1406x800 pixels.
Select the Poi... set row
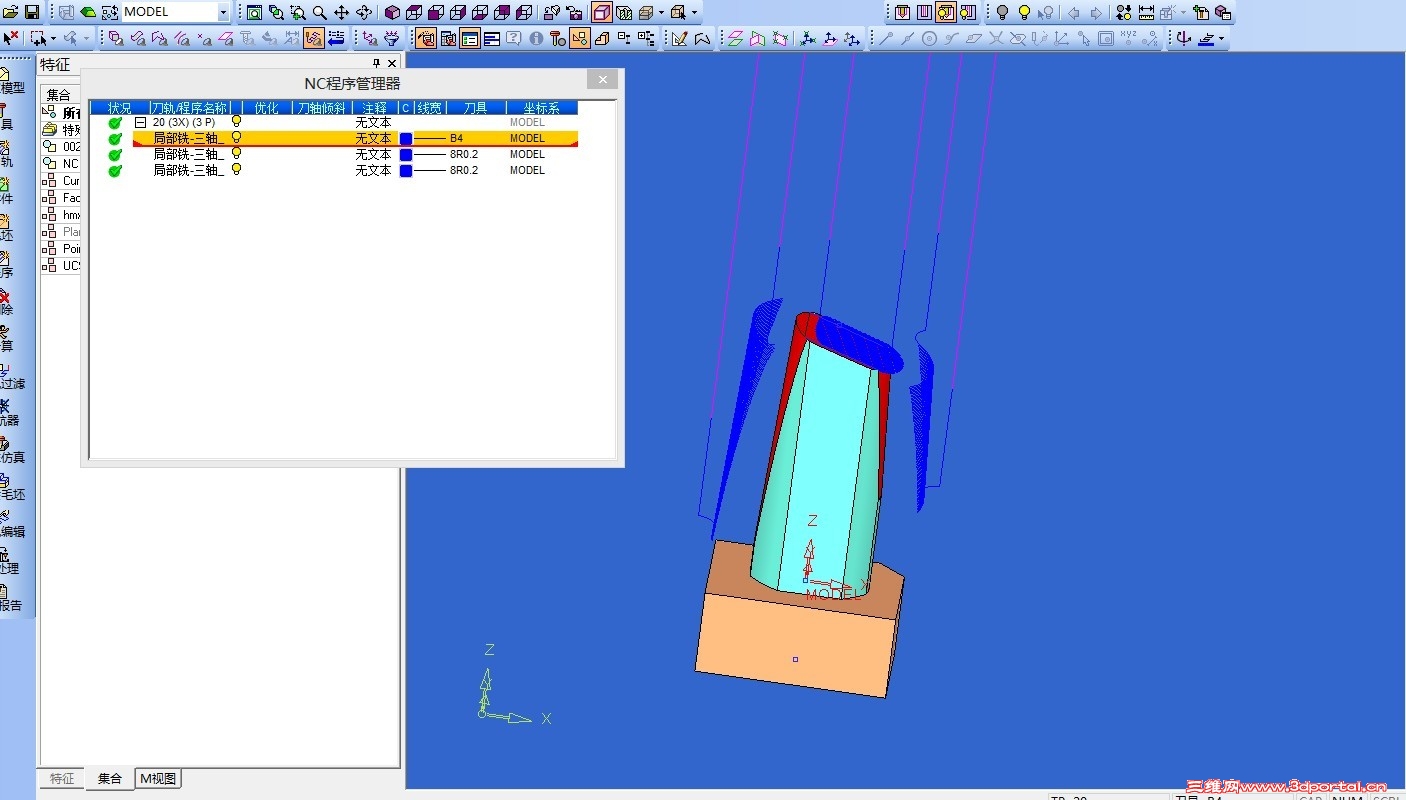pyautogui.click(x=61, y=249)
